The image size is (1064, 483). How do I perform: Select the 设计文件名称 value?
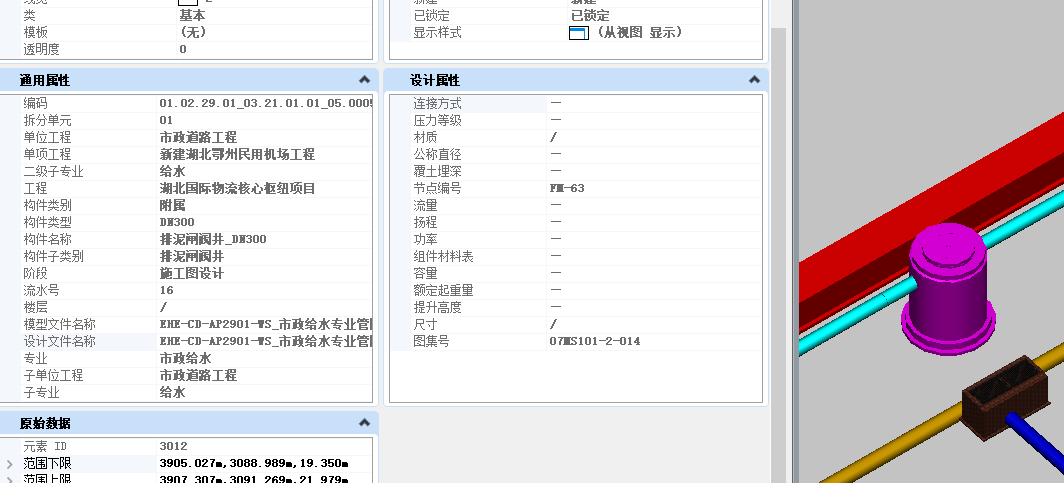click(265, 341)
